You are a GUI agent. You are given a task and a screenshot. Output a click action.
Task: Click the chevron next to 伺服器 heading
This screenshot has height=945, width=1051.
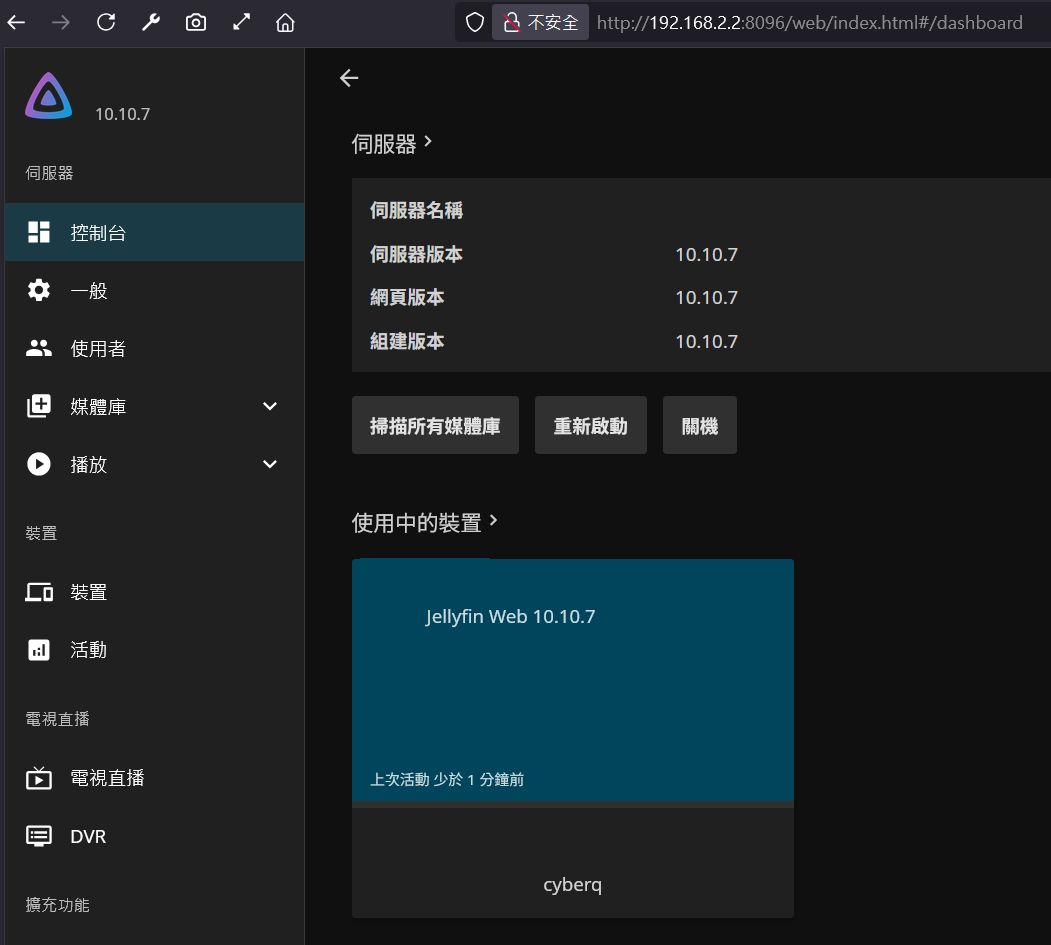pos(428,142)
